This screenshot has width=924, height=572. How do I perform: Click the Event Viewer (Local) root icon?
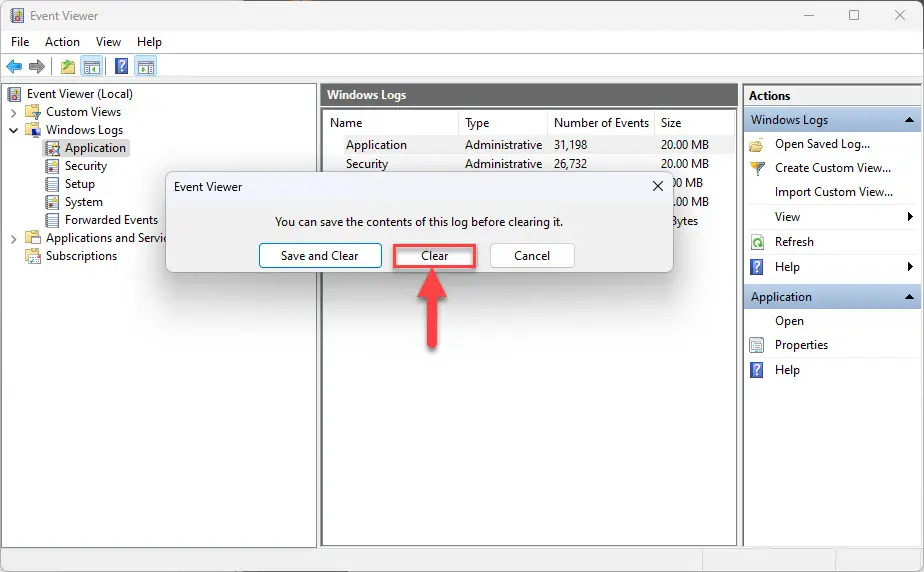[15, 94]
